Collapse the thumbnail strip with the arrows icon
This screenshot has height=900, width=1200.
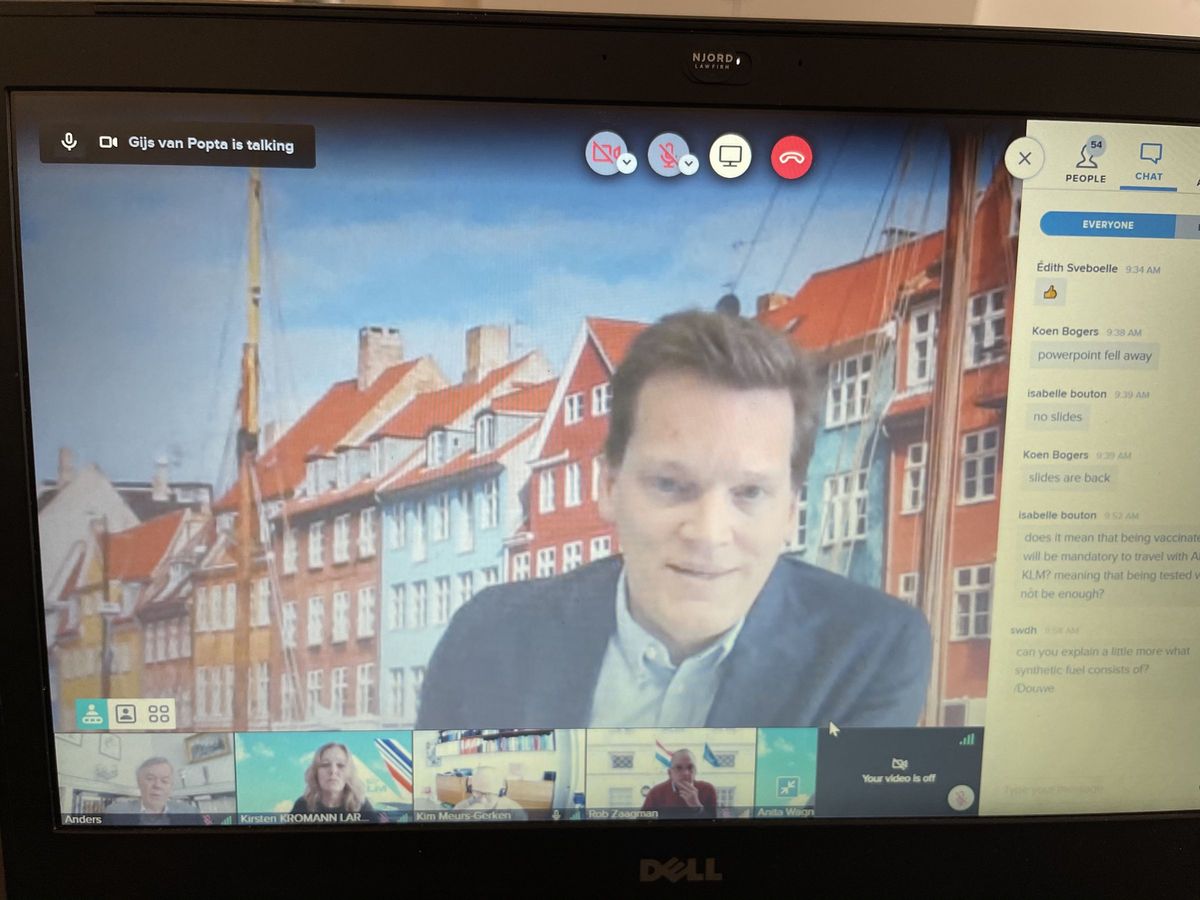tap(787, 786)
